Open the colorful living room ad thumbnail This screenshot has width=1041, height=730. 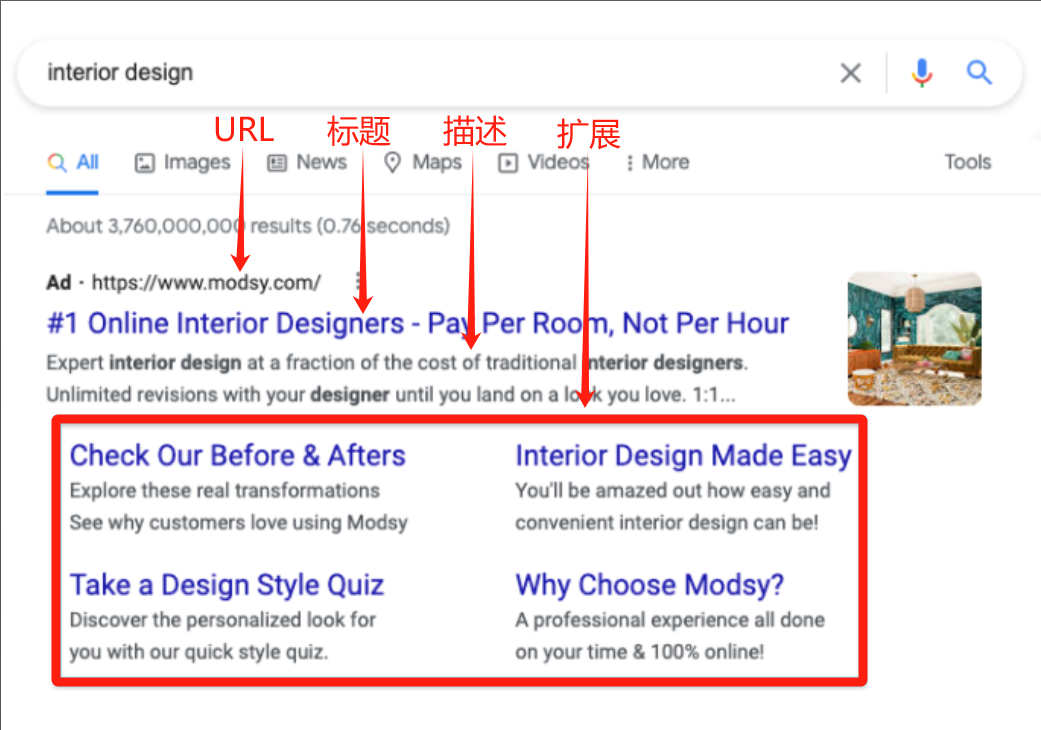pos(914,338)
